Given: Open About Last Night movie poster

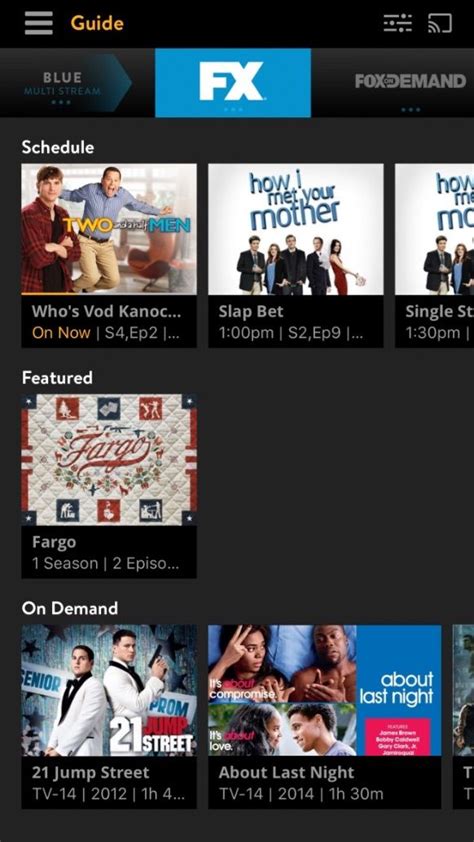Looking at the screenshot, I should click(325, 690).
